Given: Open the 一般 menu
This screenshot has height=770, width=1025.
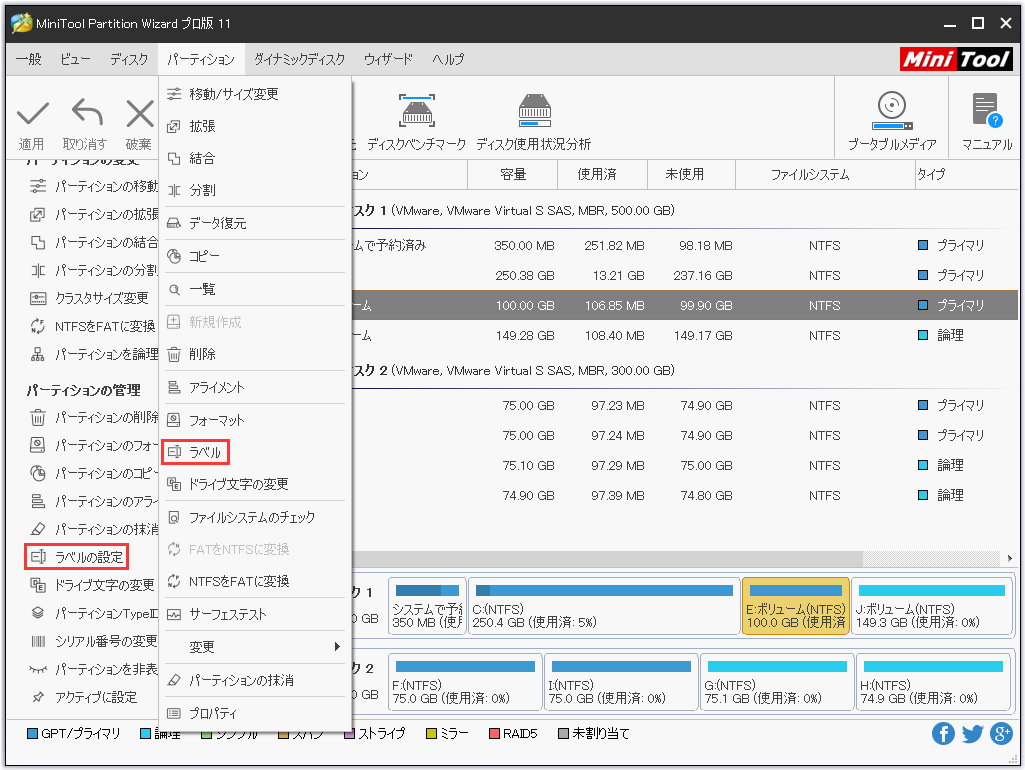Looking at the screenshot, I should point(29,59).
